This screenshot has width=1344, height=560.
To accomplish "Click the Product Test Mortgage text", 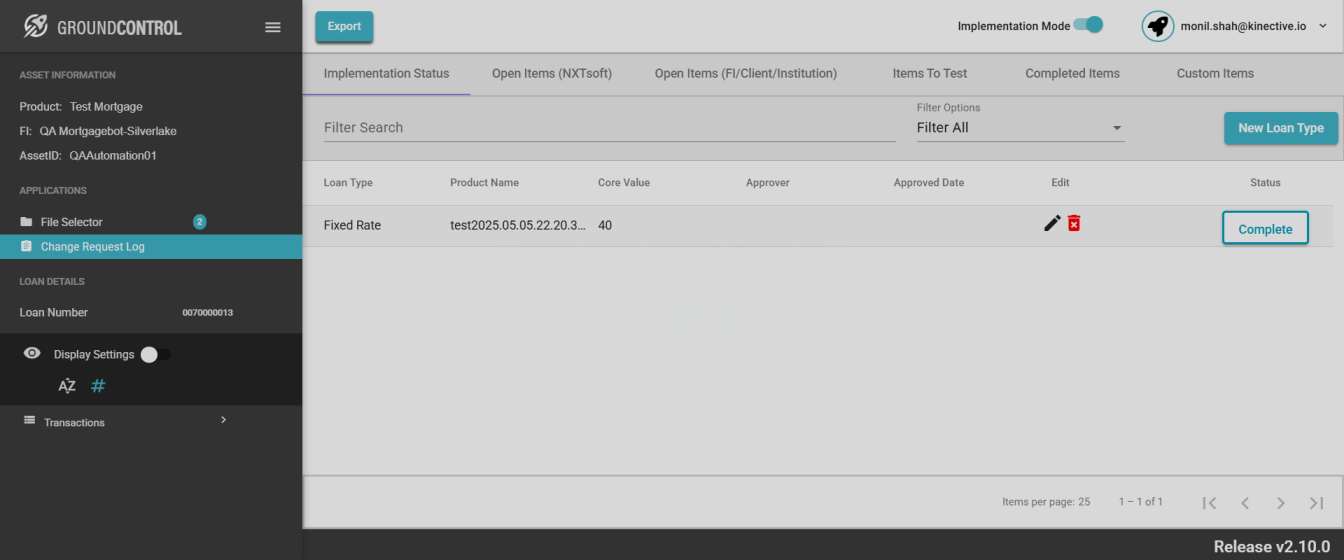I will (x=81, y=107).
